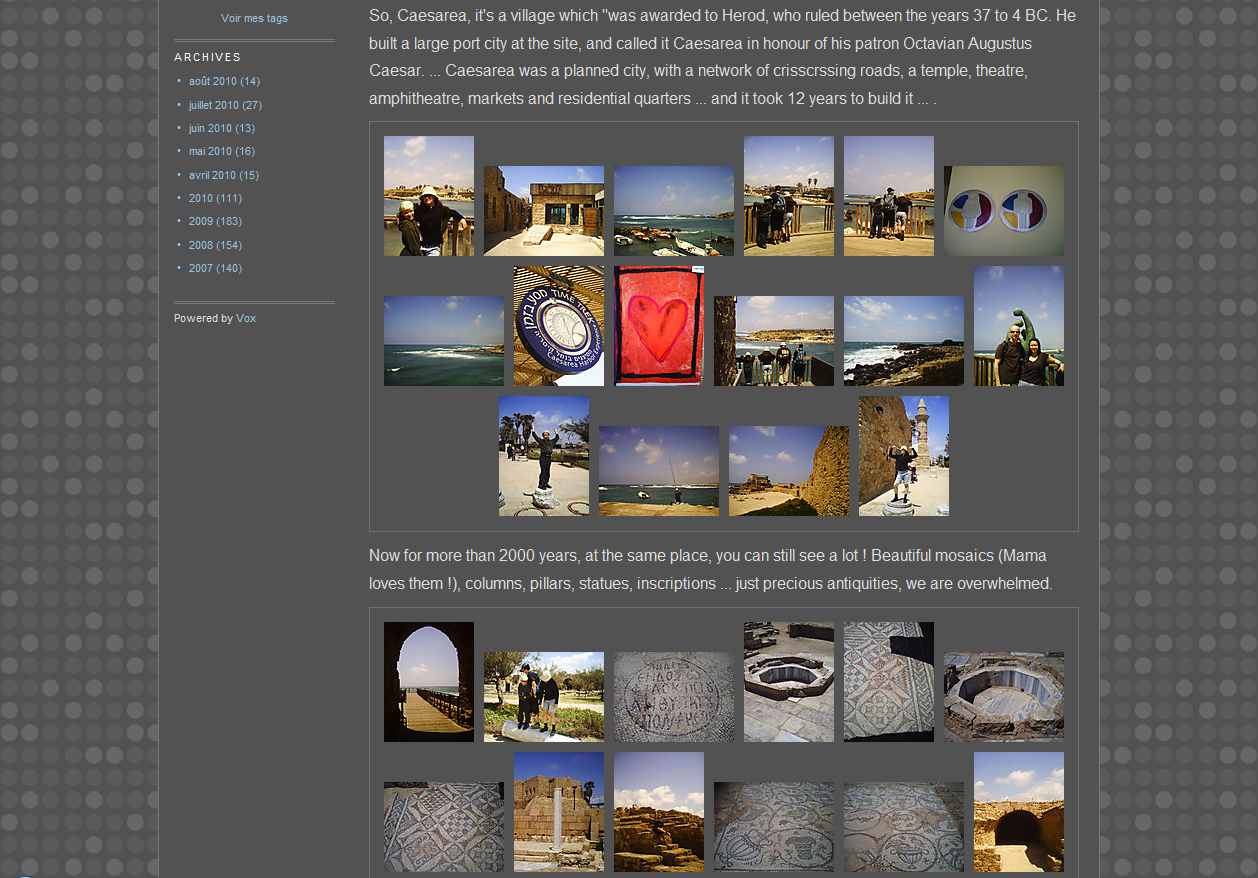Click the Vox link in the sidebar
Viewport: 1258px width, 878px height.
click(246, 319)
